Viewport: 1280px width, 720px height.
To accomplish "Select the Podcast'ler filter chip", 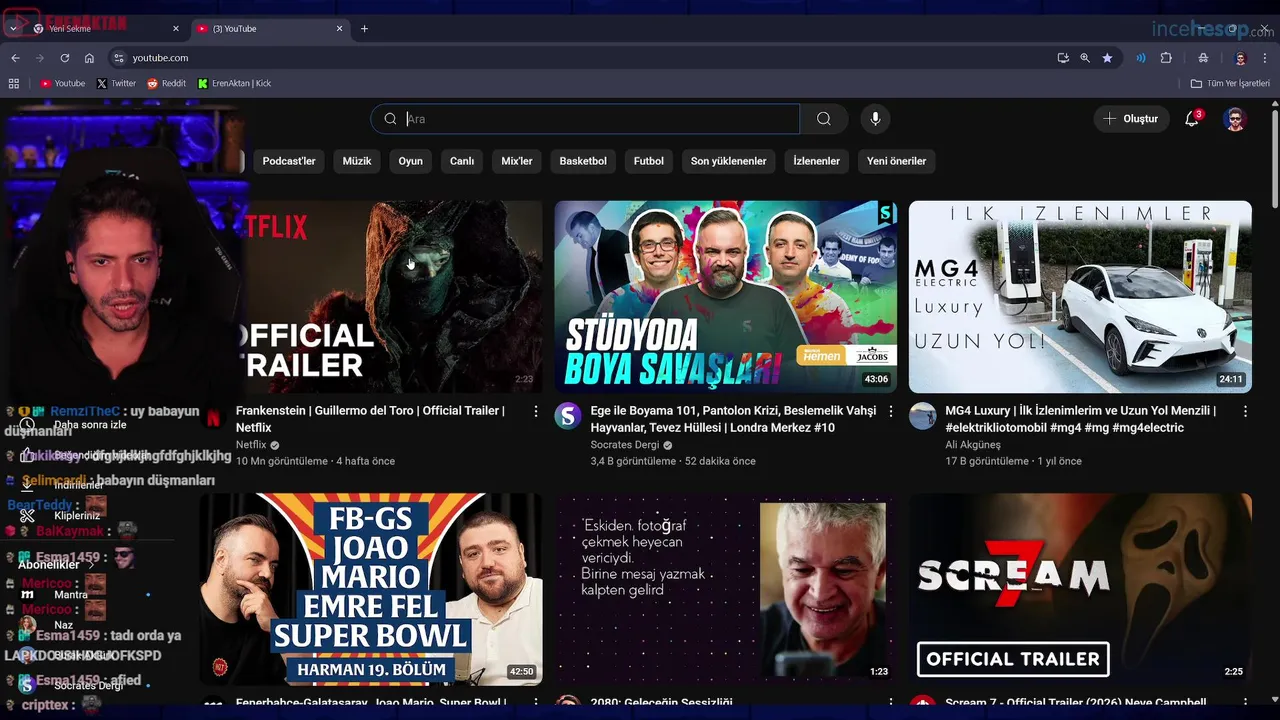I will point(289,161).
